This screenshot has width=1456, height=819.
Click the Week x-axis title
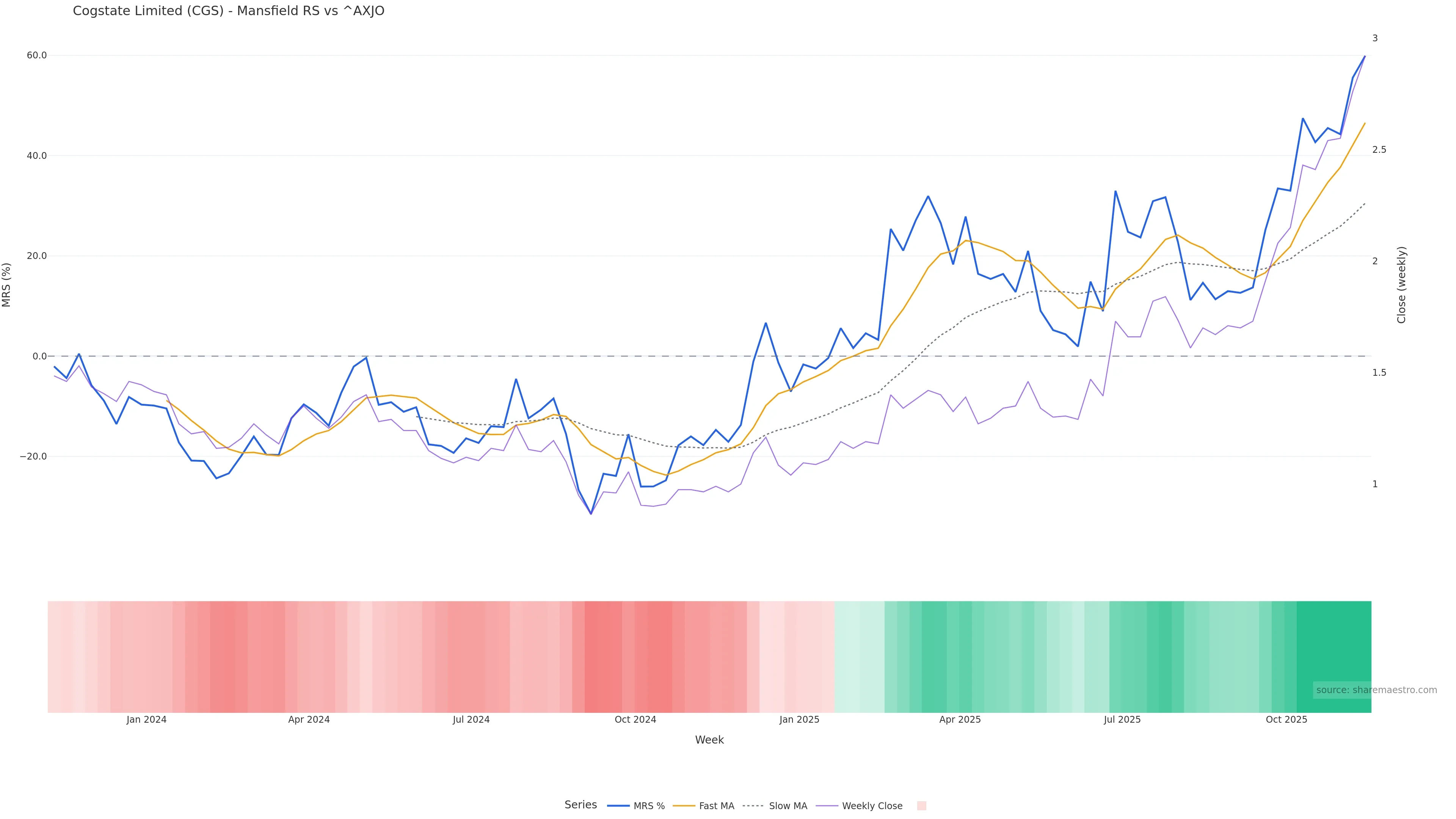(x=709, y=740)
